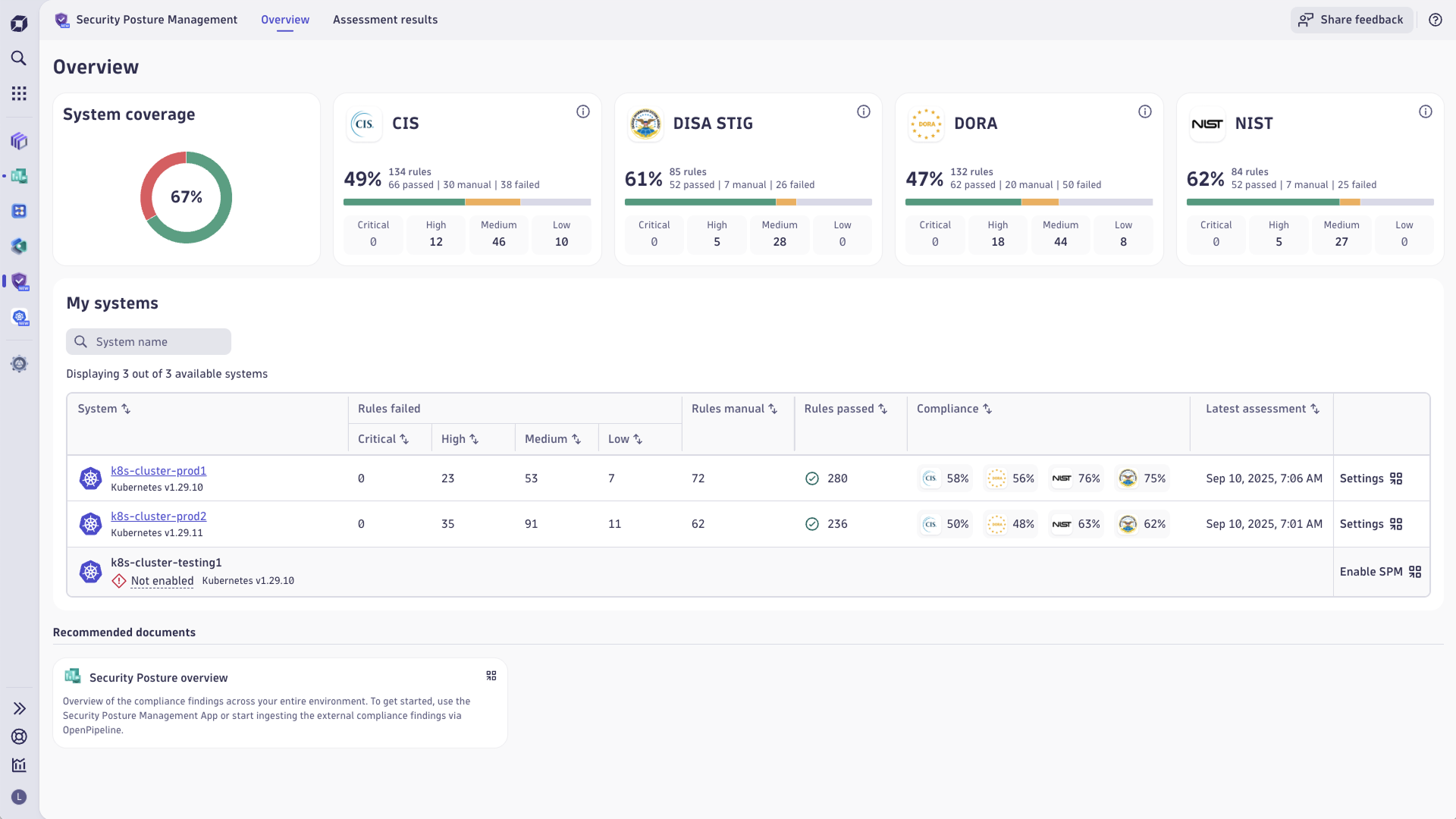The width and height of the screenshot is (1456, 819).
Task: Toggle sorting on the Rules passed column
Action: pyautogui.click(x=883, y=409)
